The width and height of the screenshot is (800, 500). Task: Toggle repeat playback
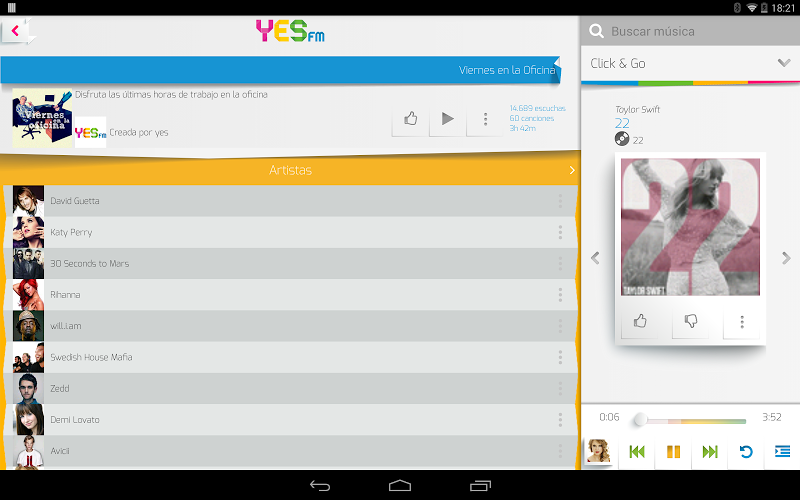coord(746,452)
